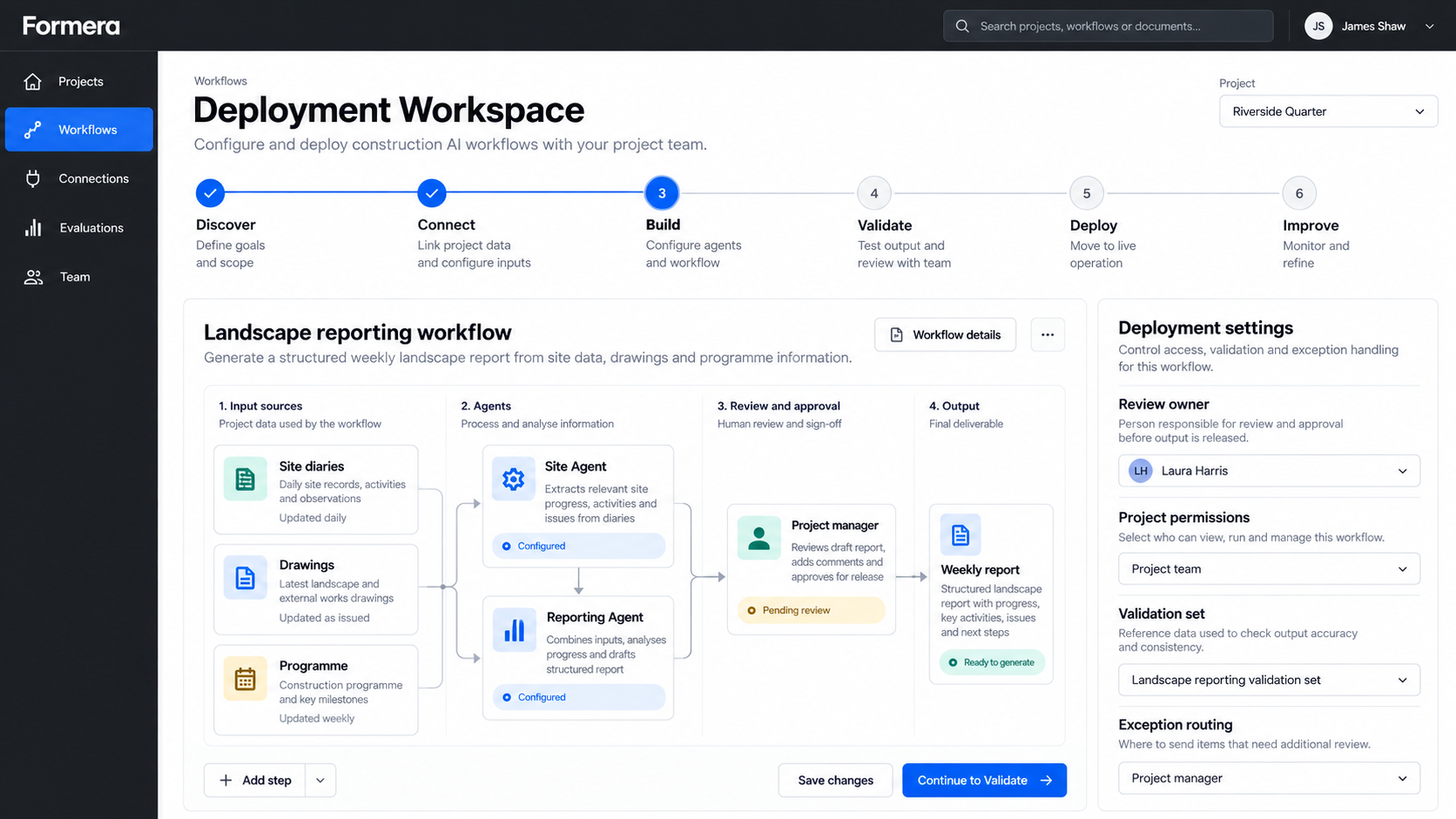Click the Project manager person icon
The width and height of the screenshot is (1456, 819).
[x=759, y=538]
